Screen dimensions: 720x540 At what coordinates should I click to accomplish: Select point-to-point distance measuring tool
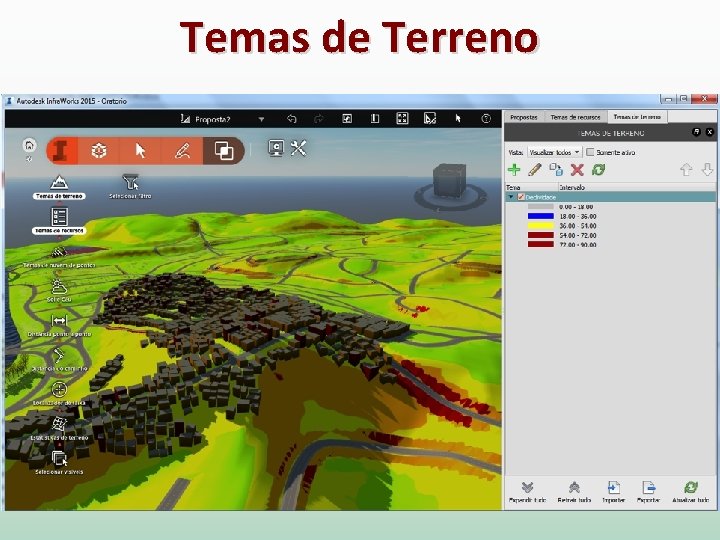tap(59, 321)
